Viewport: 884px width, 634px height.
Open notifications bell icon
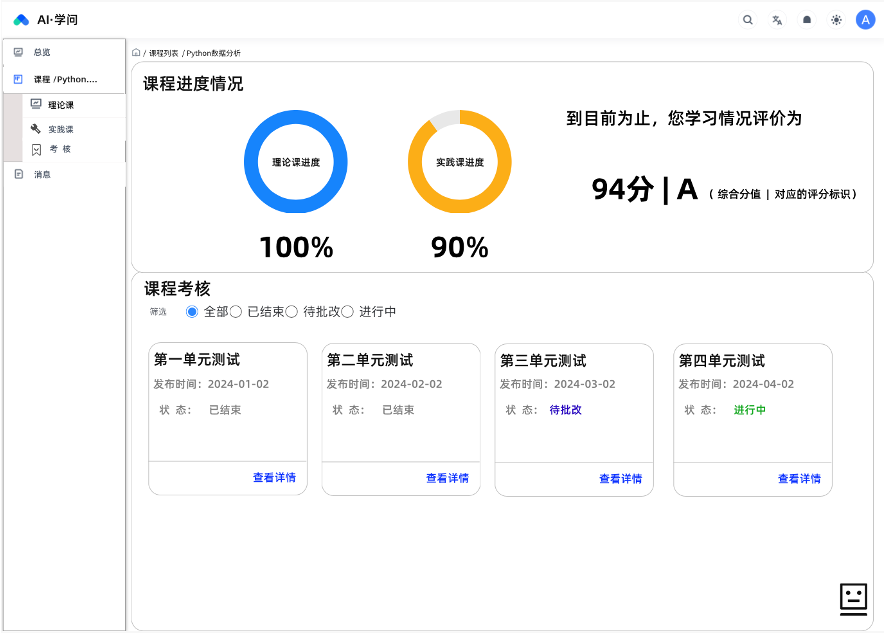pos(807,20)
